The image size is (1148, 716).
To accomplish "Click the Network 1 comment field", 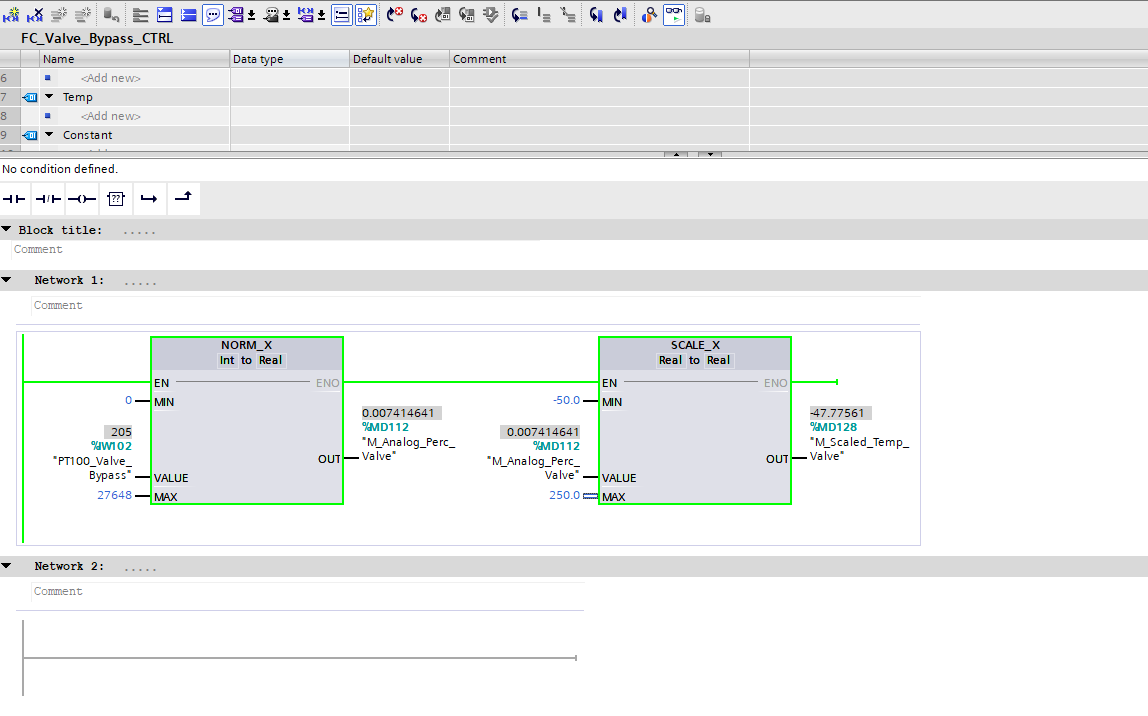I will click(476, 305).
